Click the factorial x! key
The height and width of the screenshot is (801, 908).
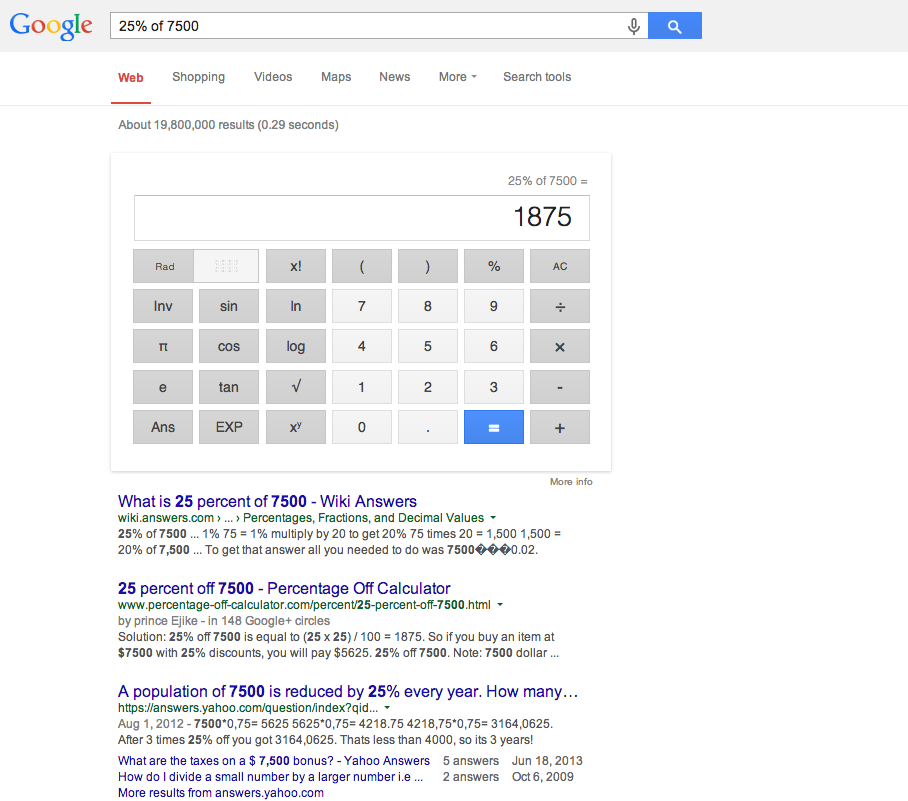point(296,266)
